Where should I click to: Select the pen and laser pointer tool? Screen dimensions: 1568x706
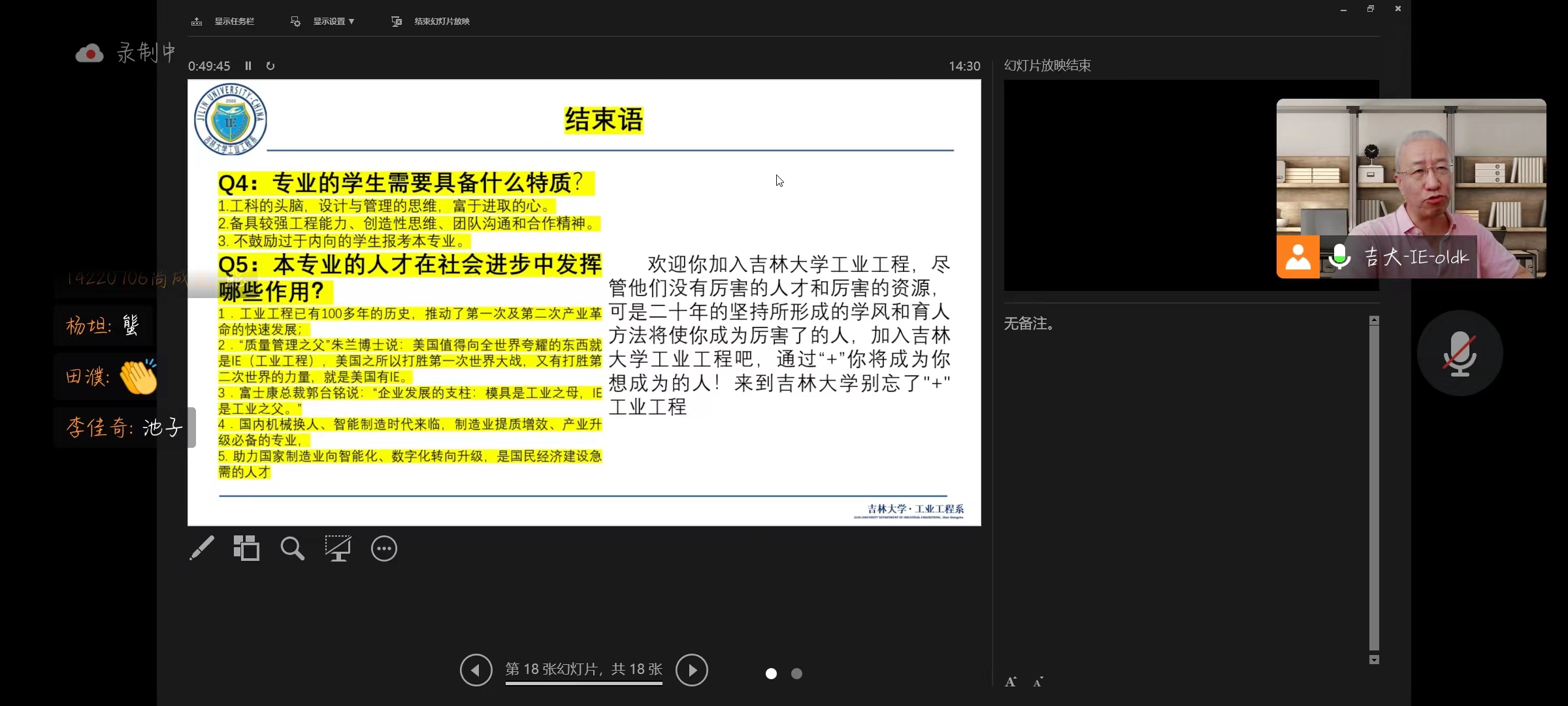click(x=202, y=548)
